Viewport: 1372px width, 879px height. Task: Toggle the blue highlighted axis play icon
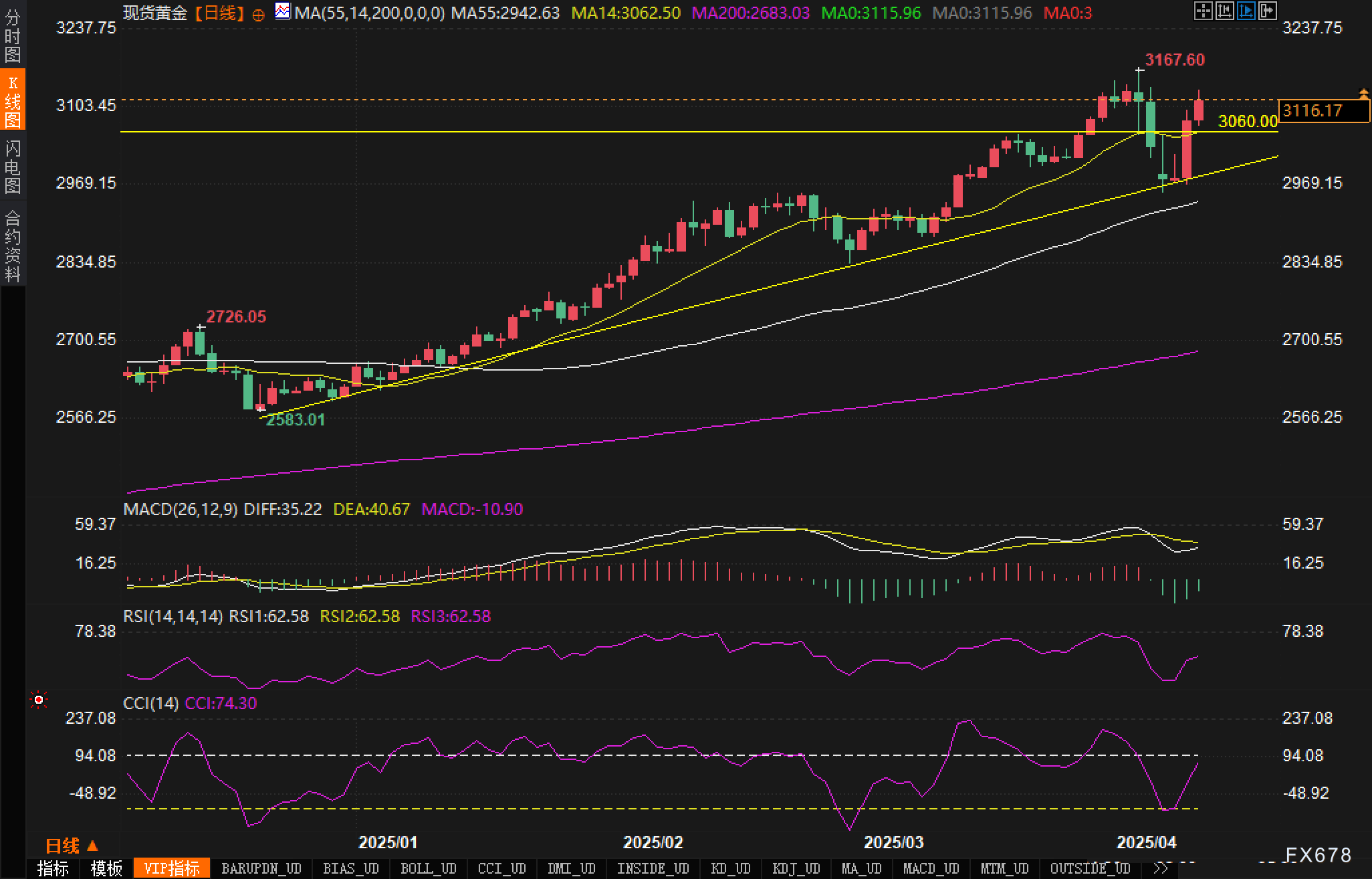click(1246, 11)
